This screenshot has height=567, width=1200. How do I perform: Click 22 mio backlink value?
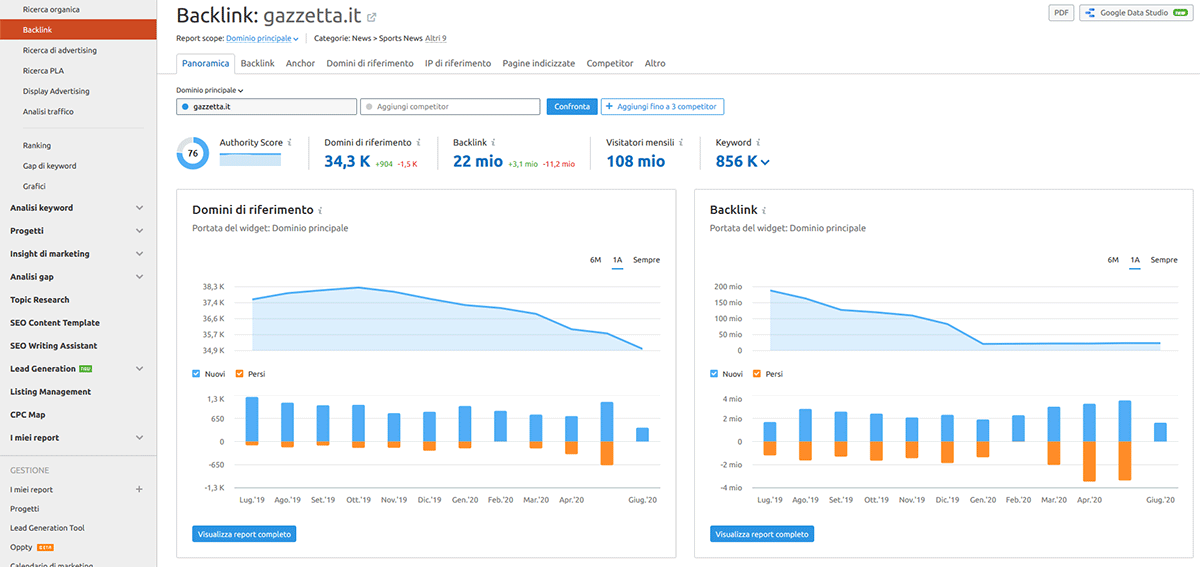click(478, 161)
